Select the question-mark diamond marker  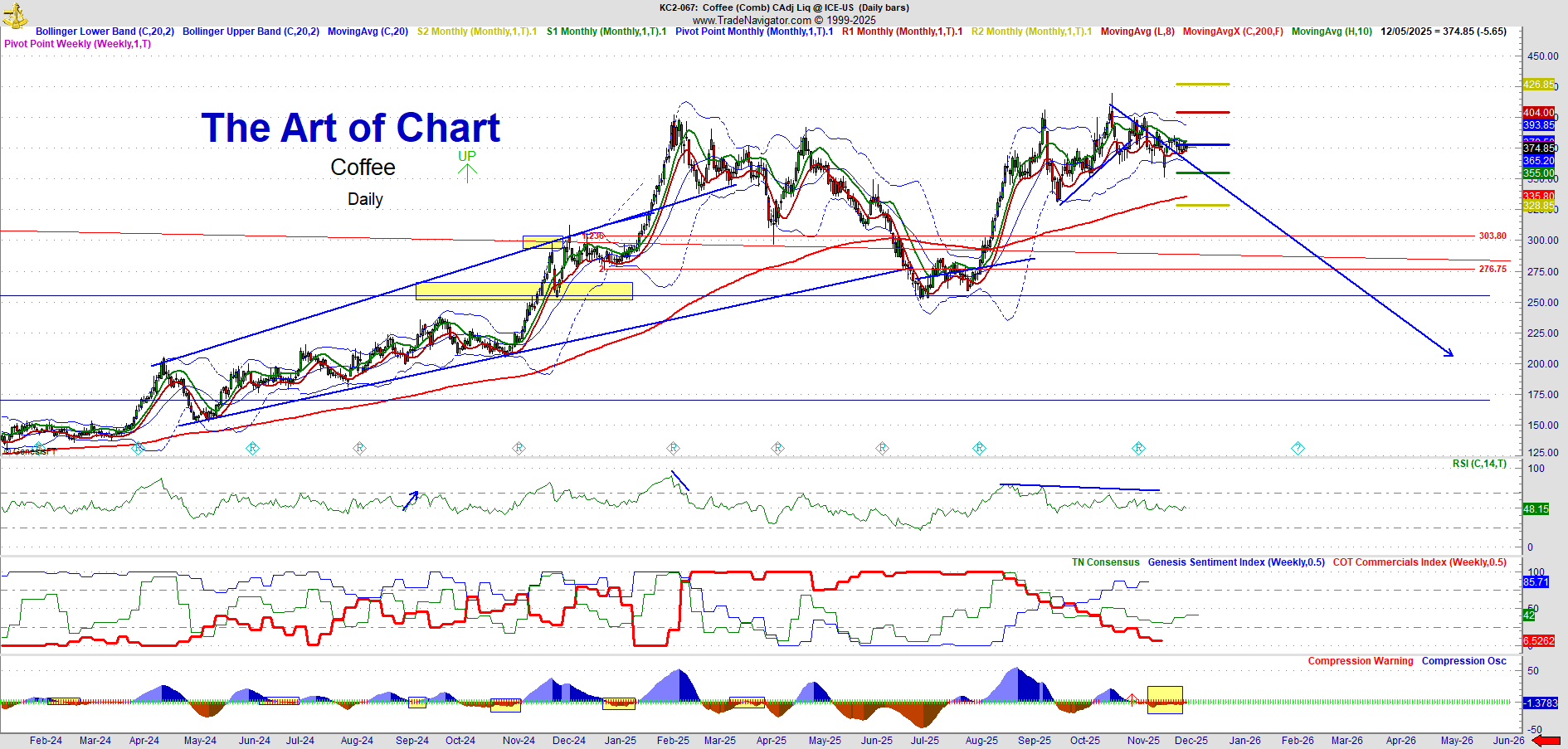point(1298,449)
